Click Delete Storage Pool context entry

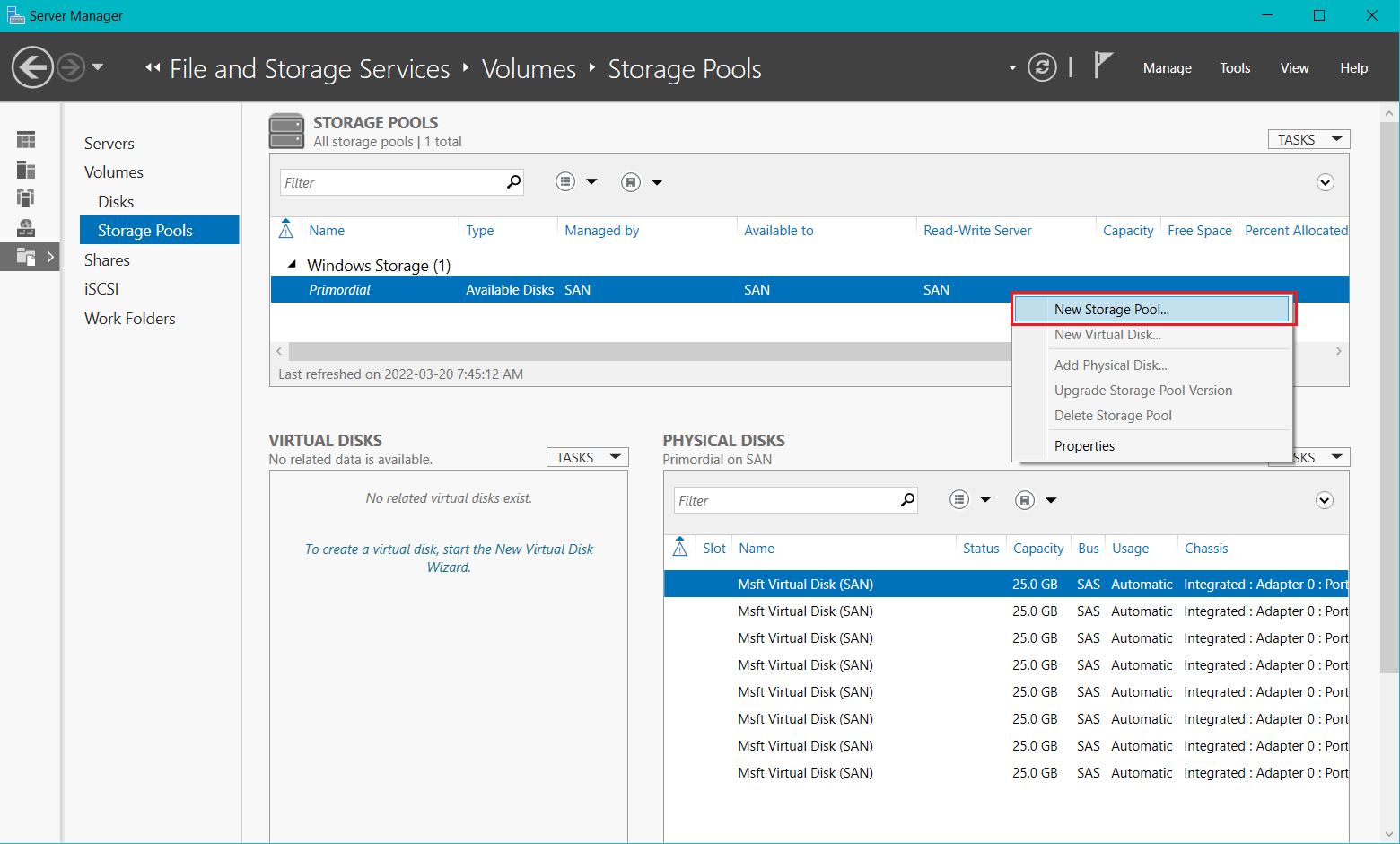tap(1113, 416)
